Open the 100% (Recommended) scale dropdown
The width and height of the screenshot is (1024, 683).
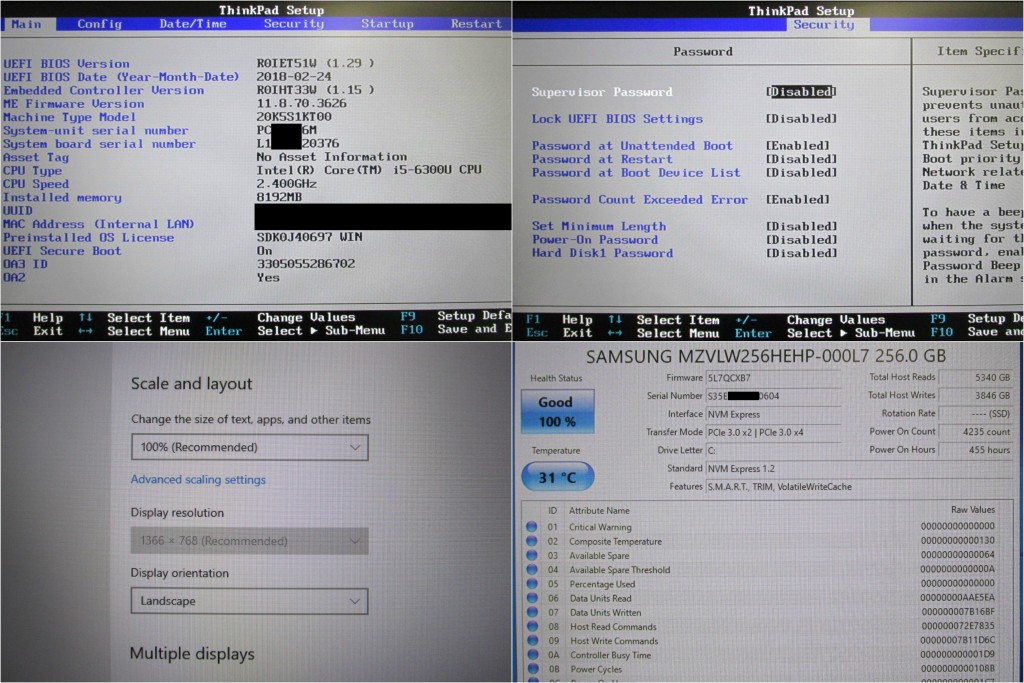[249, 447]
